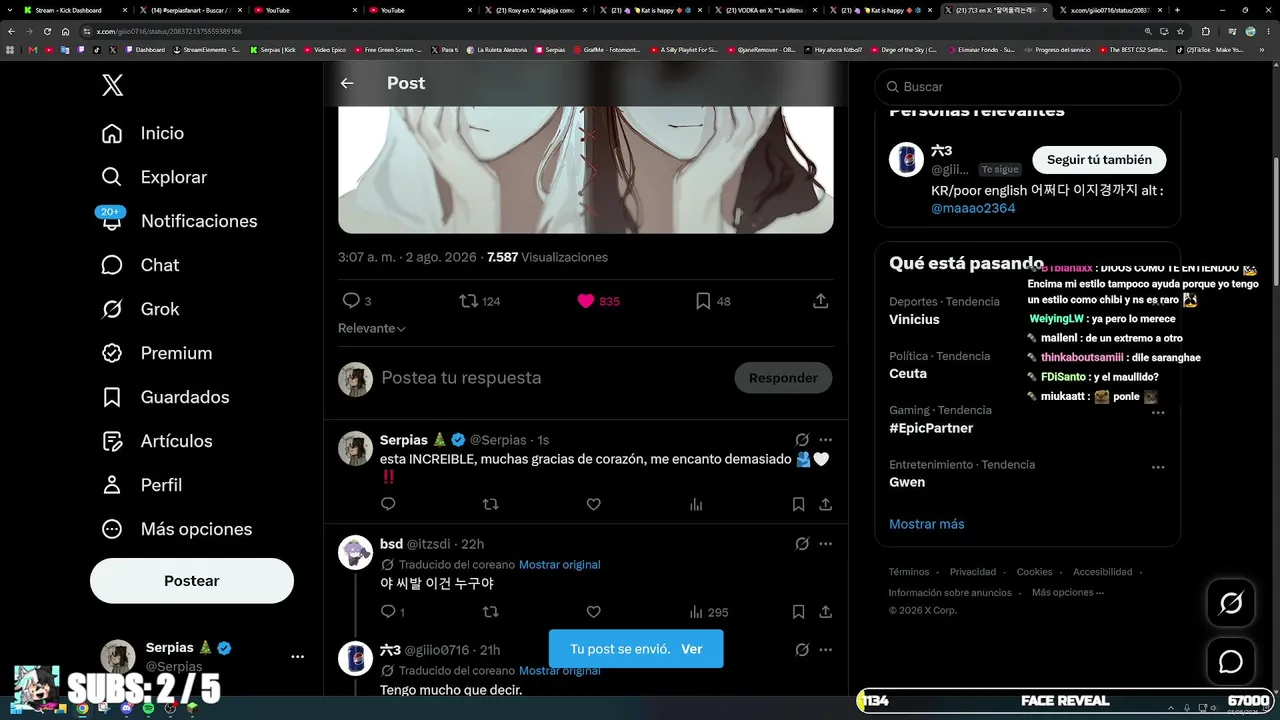The height and width of the screenshot is (720, 1280).
Task: Bookmark Serpias's comment
Action: coord(798,505)
